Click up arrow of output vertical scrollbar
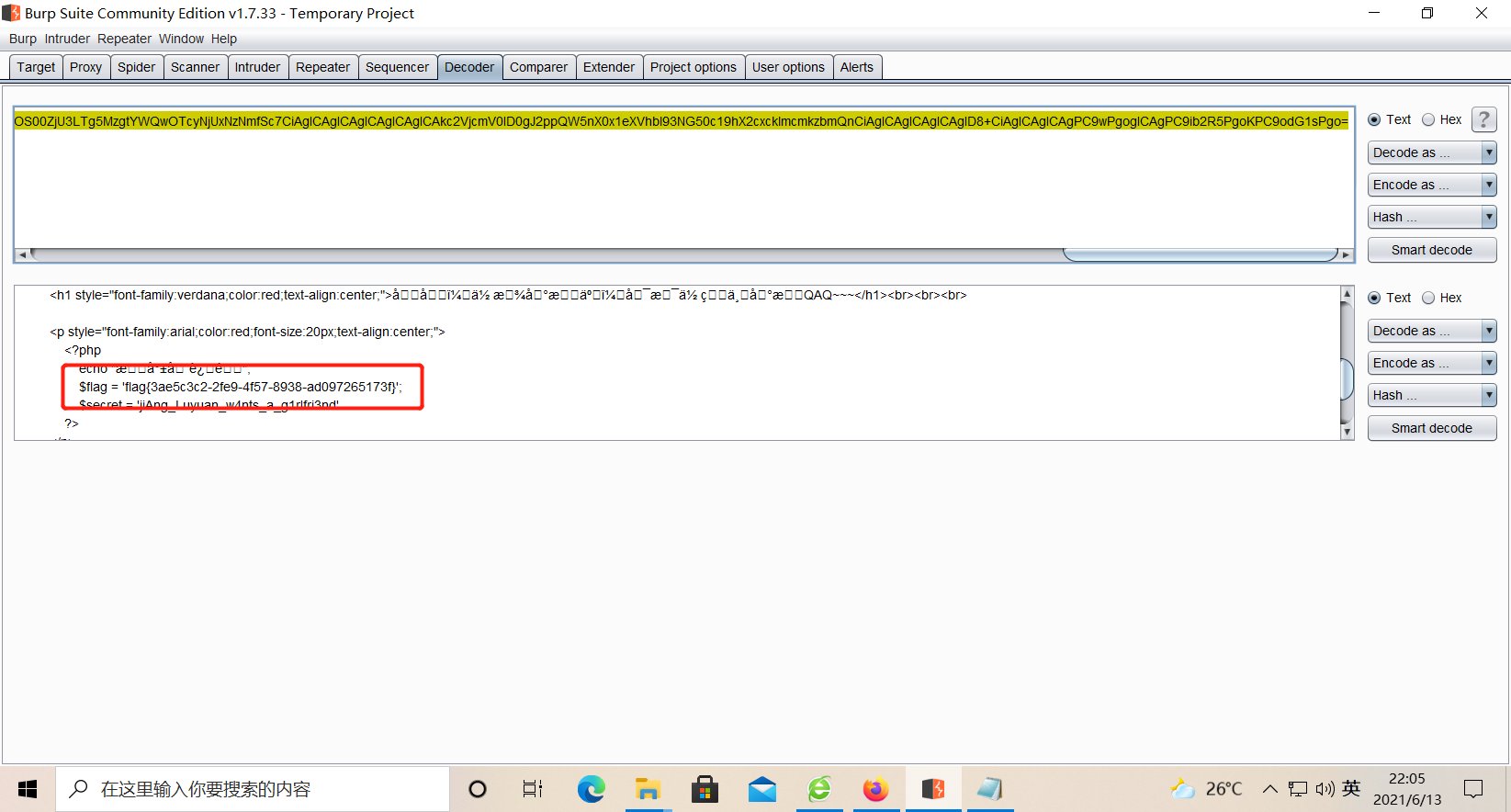The width and height of the screenshot is (1511, 812). point(1347,294)
